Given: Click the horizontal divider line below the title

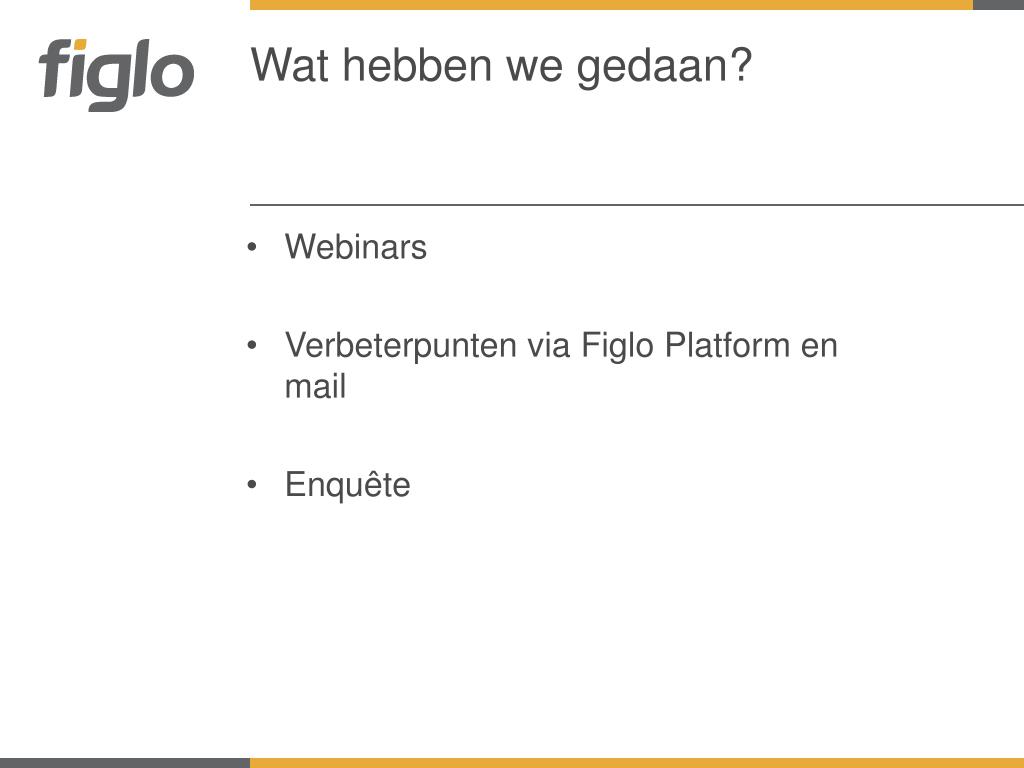Looking at the screenshot, I should pyautogui.click(x=637, y=205).
